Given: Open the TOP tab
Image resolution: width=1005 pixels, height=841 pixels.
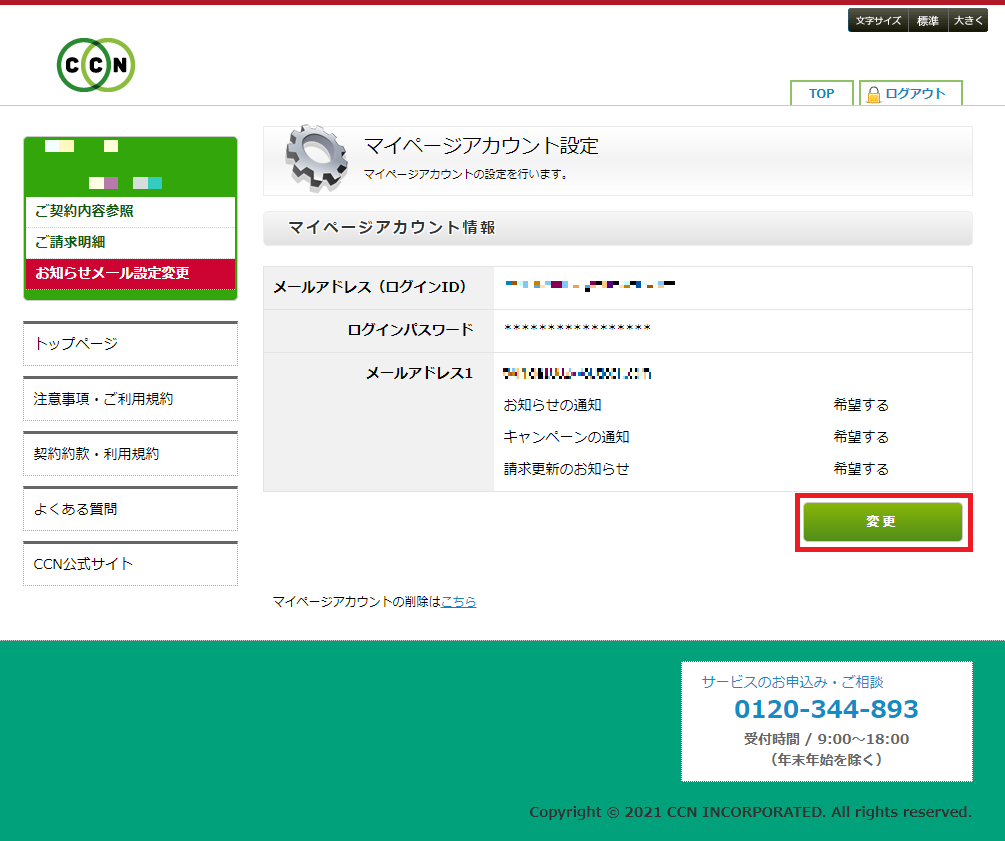Looking at the screenshot, I should coord(820,93).
